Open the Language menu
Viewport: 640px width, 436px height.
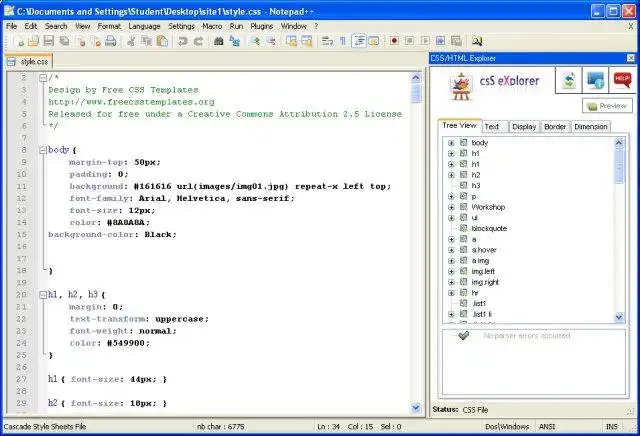[x=144, y=26]
